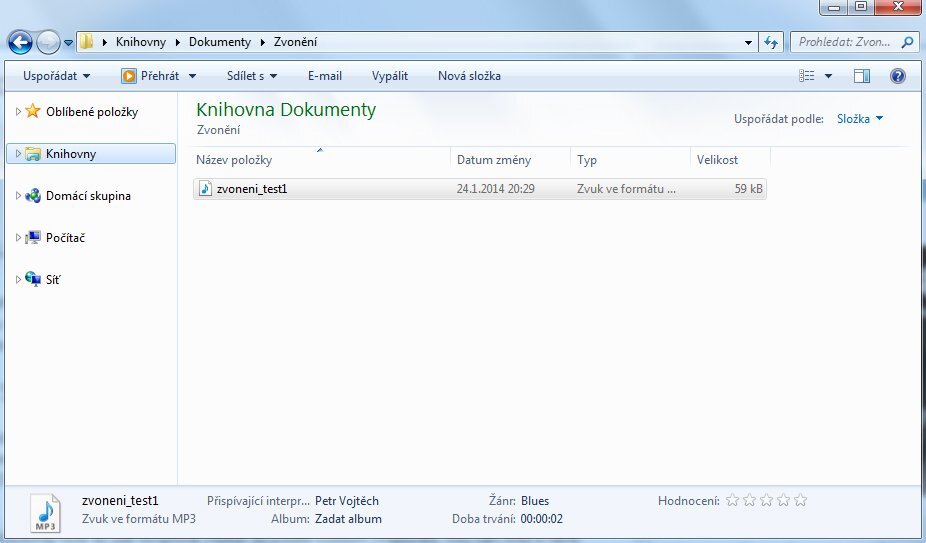
Task: Open help with the question mark
Action: [898, 76]
